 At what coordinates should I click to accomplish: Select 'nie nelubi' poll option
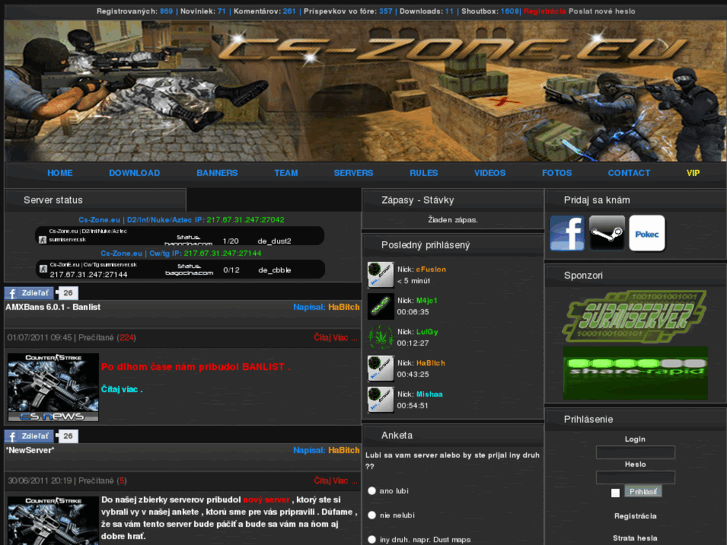point(372,515)
